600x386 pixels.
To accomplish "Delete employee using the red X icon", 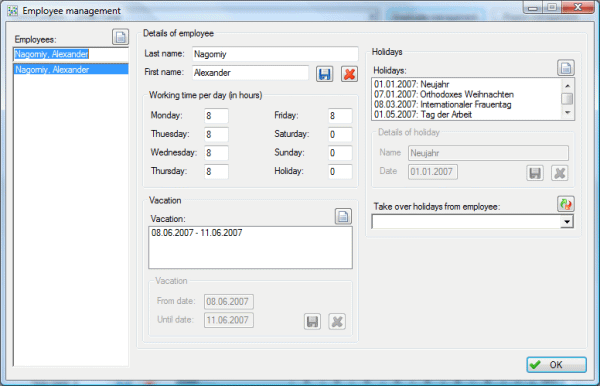I will click(x=349, y=74).
